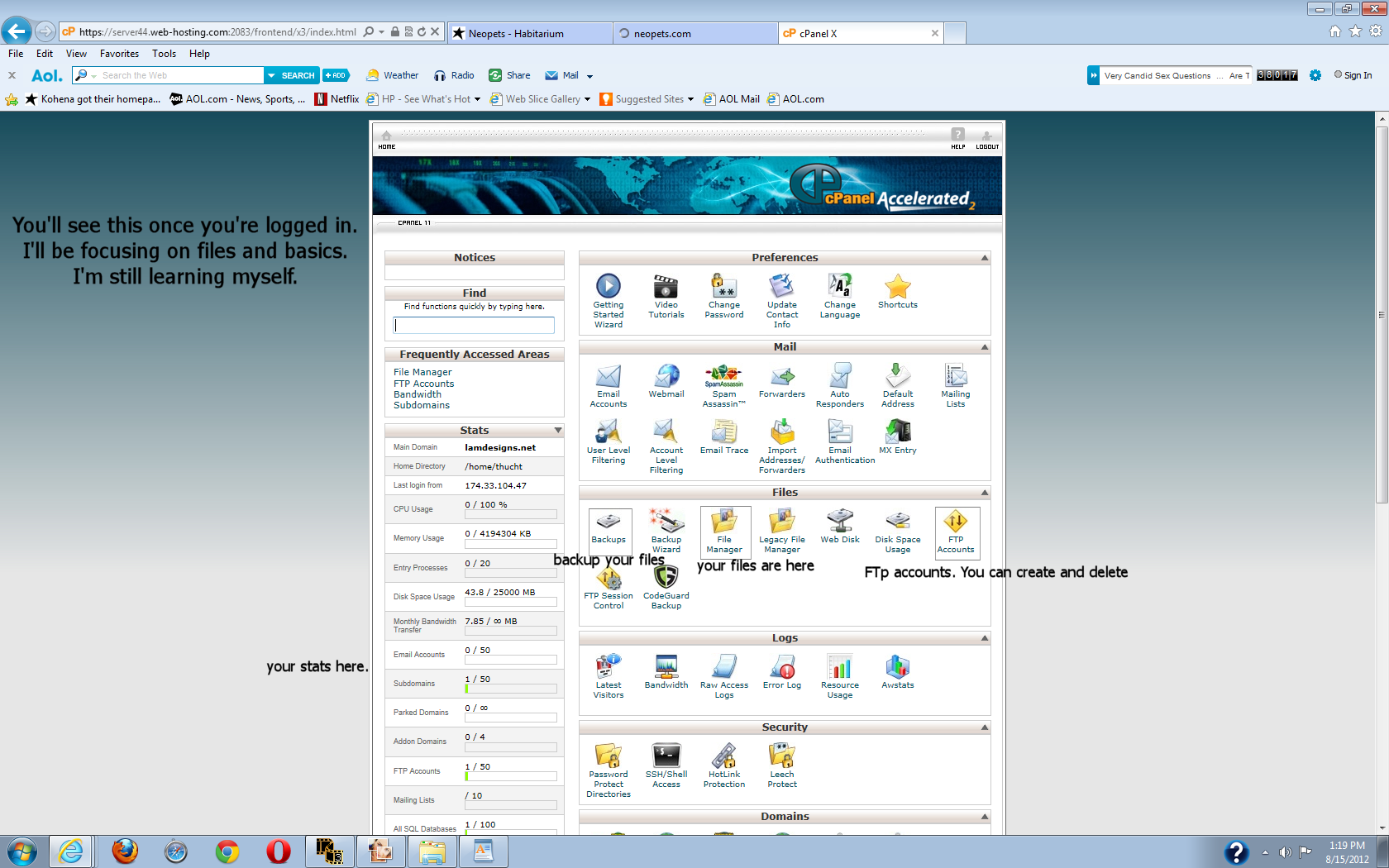Open the Windows Start menu
This screenshot has height=868, width=1389.
click(22, 851)
